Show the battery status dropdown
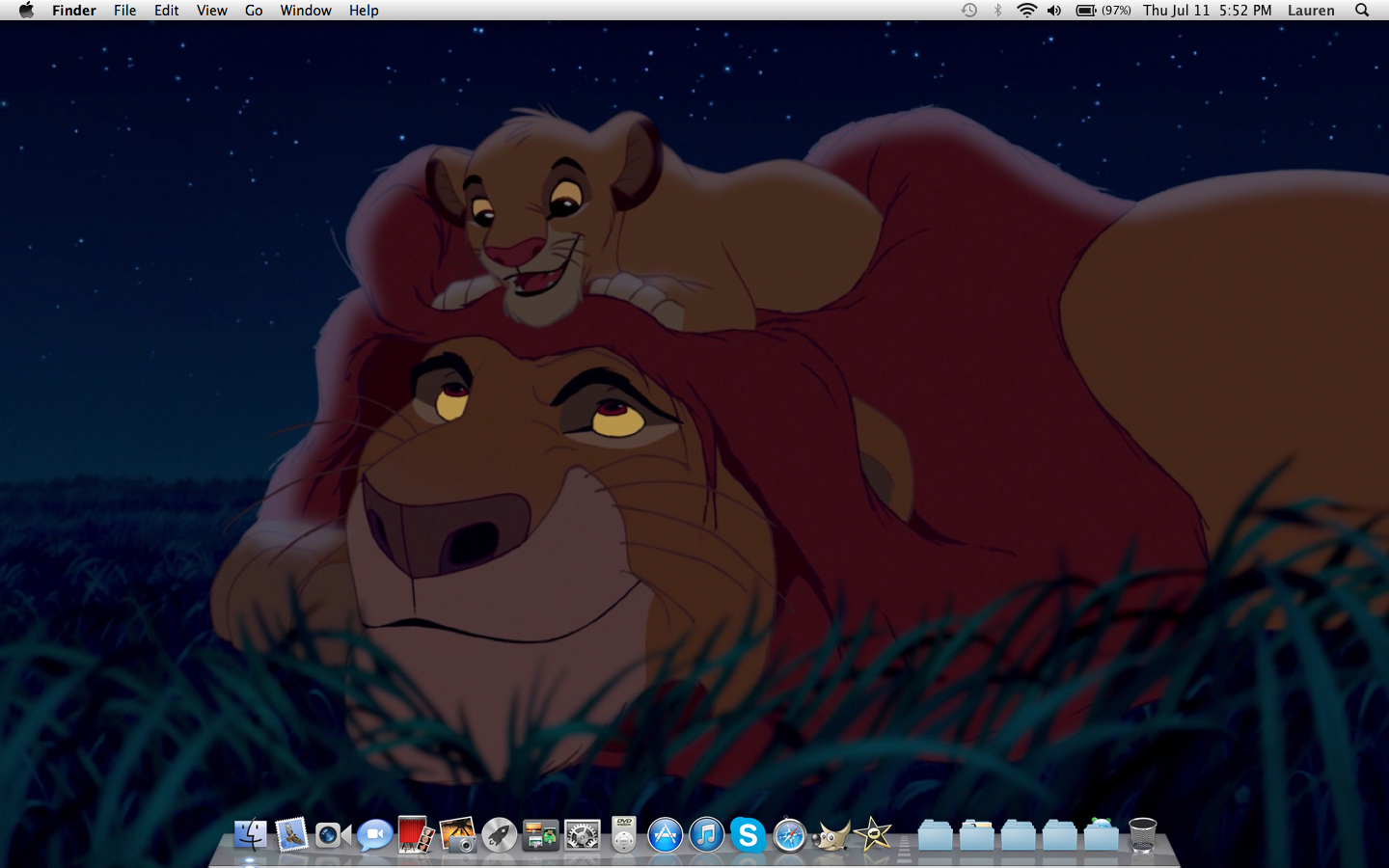The image size is (1389, 868). pos(1103,11)
